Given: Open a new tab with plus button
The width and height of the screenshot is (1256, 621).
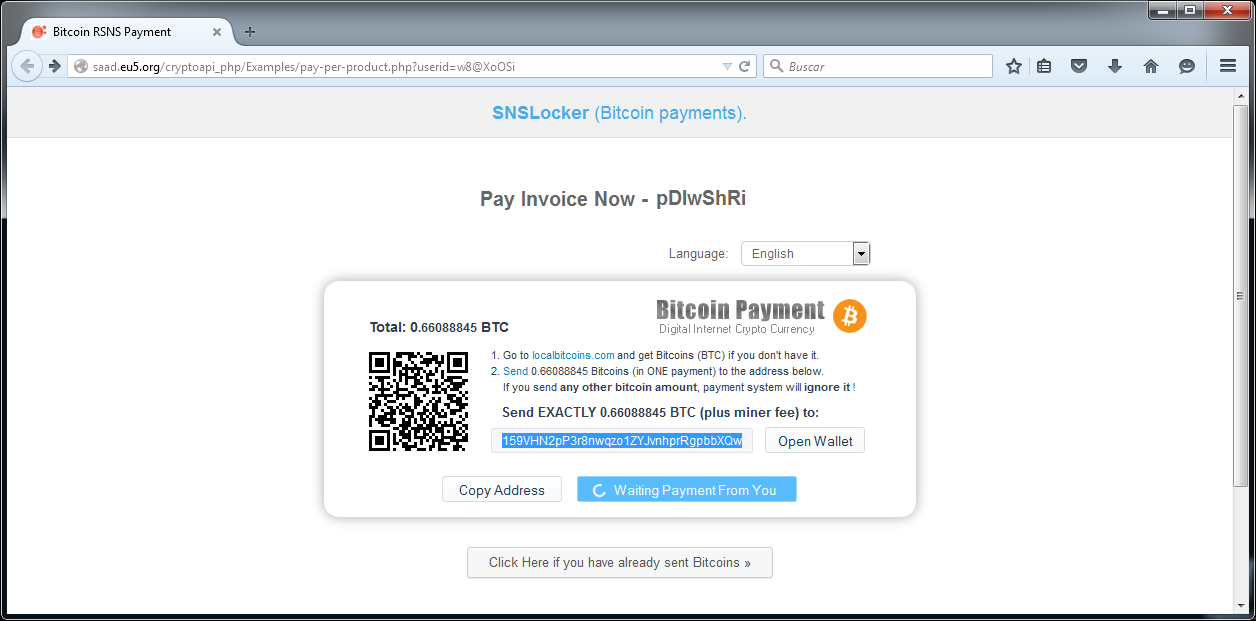Looking at the screenshot, I should click(250, 31).
